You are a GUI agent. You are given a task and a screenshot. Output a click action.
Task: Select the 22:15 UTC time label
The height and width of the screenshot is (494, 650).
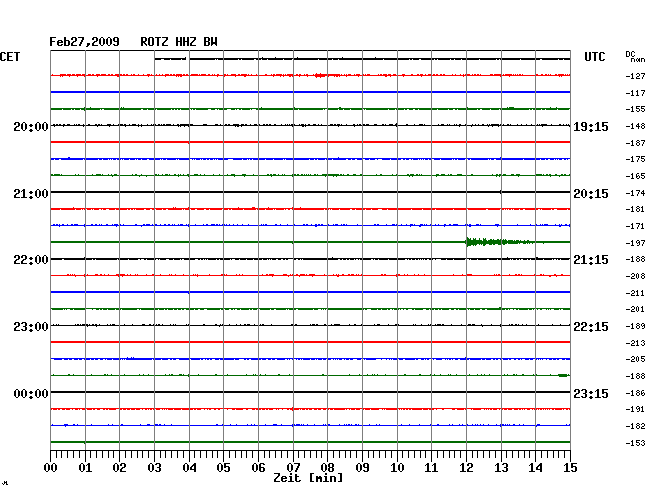pos(591,327)
